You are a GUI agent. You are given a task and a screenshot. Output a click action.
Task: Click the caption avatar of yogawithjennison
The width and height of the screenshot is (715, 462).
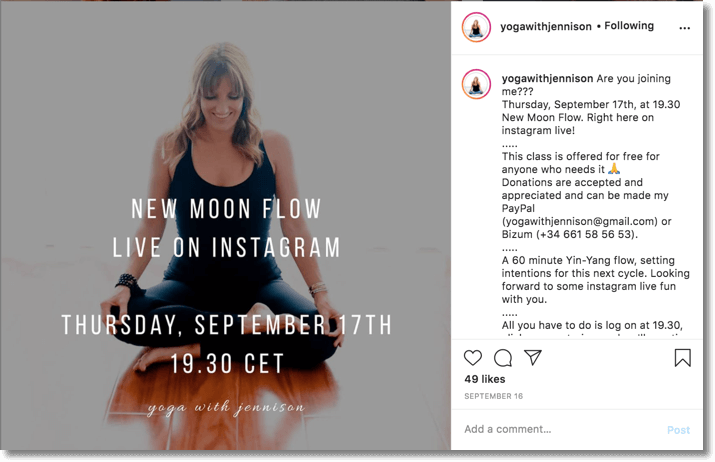tap(476, 84)
